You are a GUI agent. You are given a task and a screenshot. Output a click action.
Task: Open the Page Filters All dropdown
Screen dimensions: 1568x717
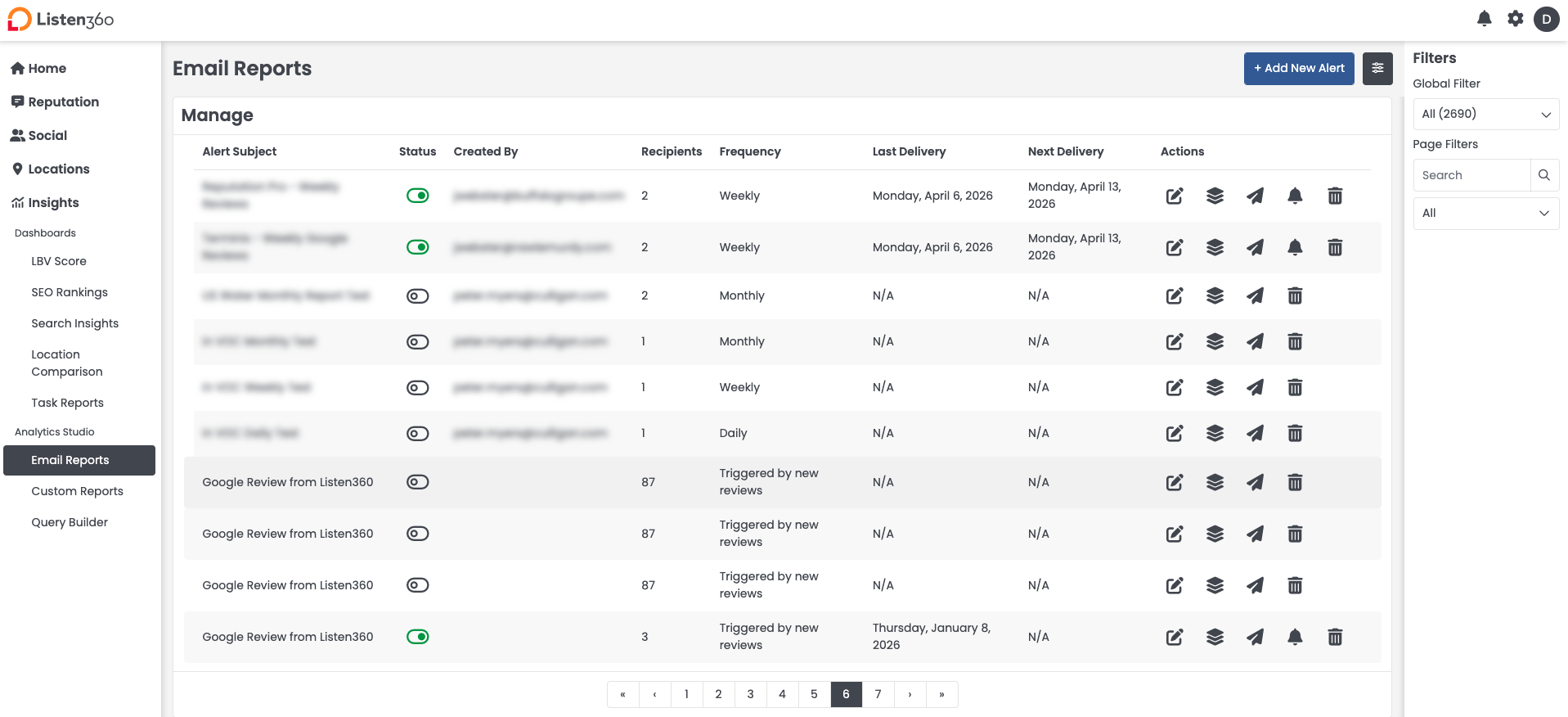(x=1485, y=213)
